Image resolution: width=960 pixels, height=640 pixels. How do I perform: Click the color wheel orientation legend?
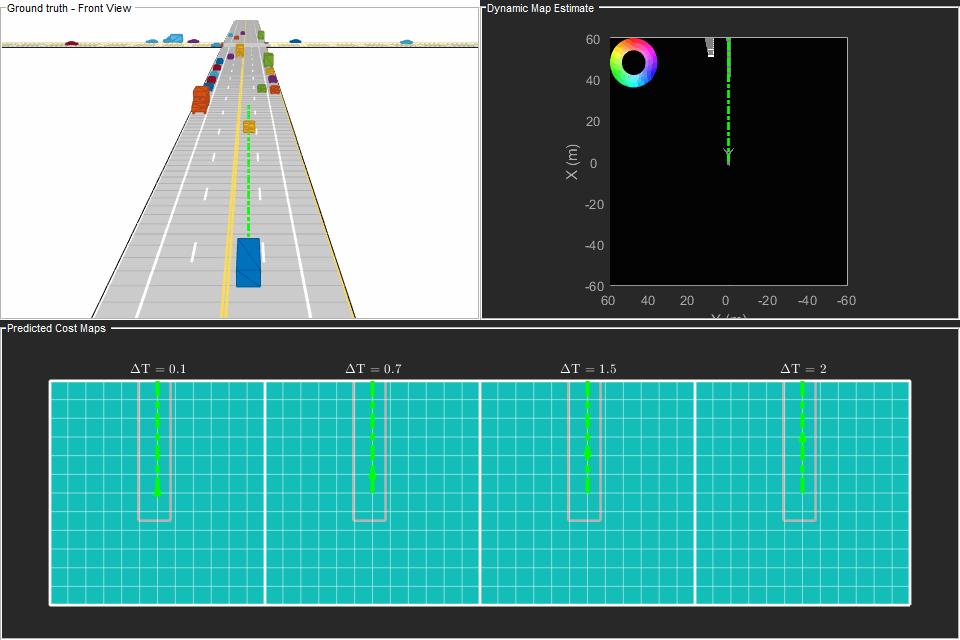coord(632,64)
